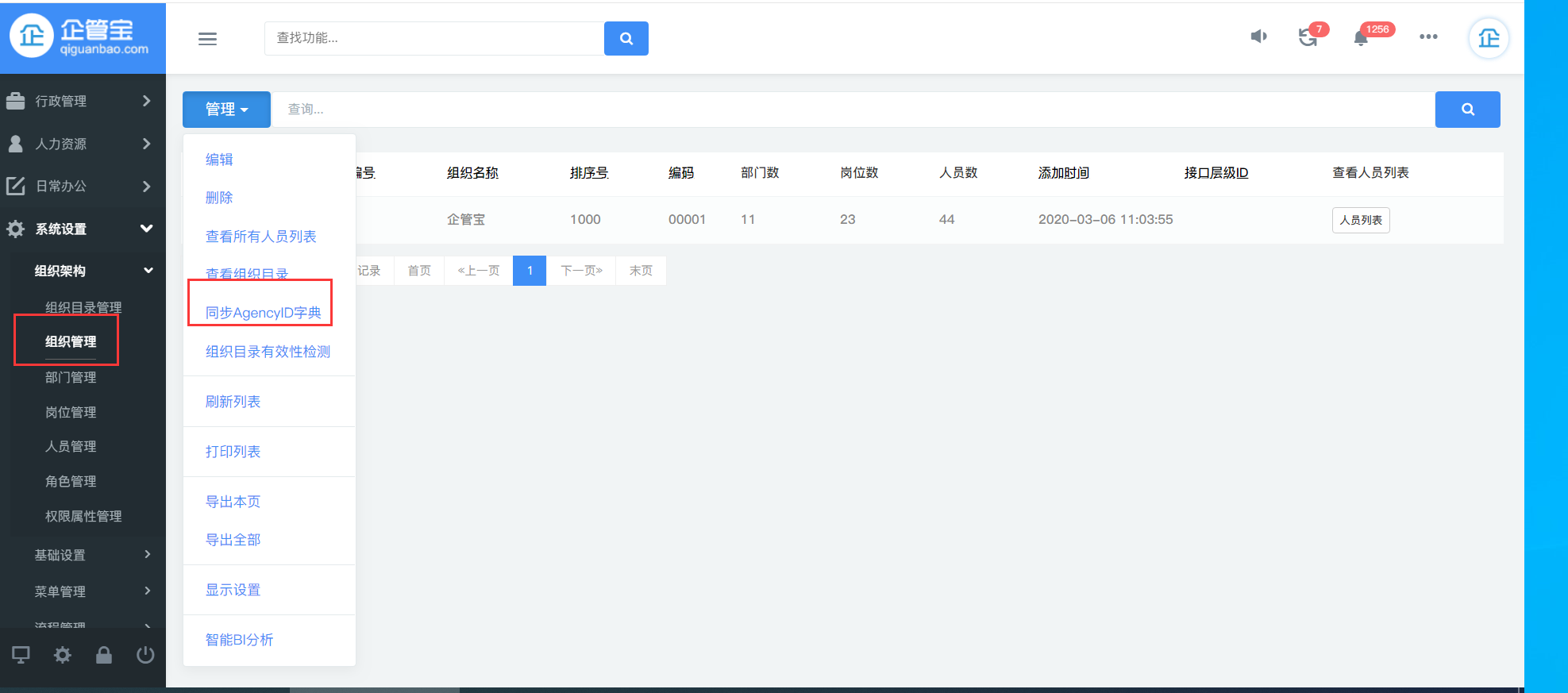
Task: Open the 管理 dropdown button
Action: click(x=226, y=110)
